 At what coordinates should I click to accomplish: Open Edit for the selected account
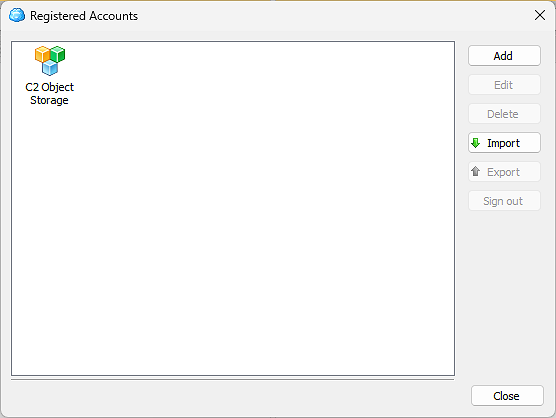tap(504, 85)
